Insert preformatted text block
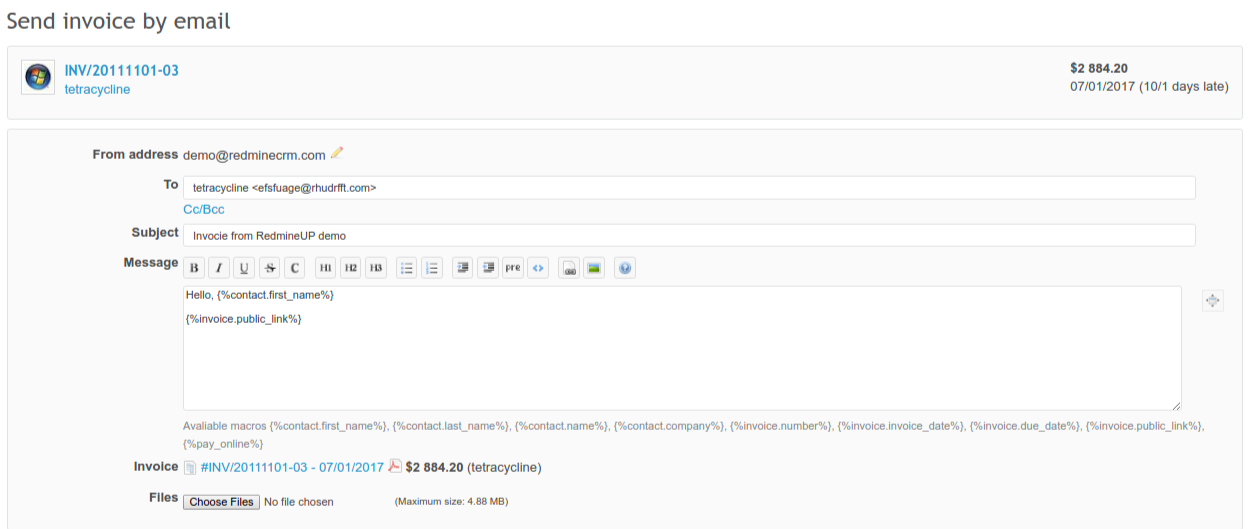Viewport: 1252px width, 529px height. tap(512, 268)
